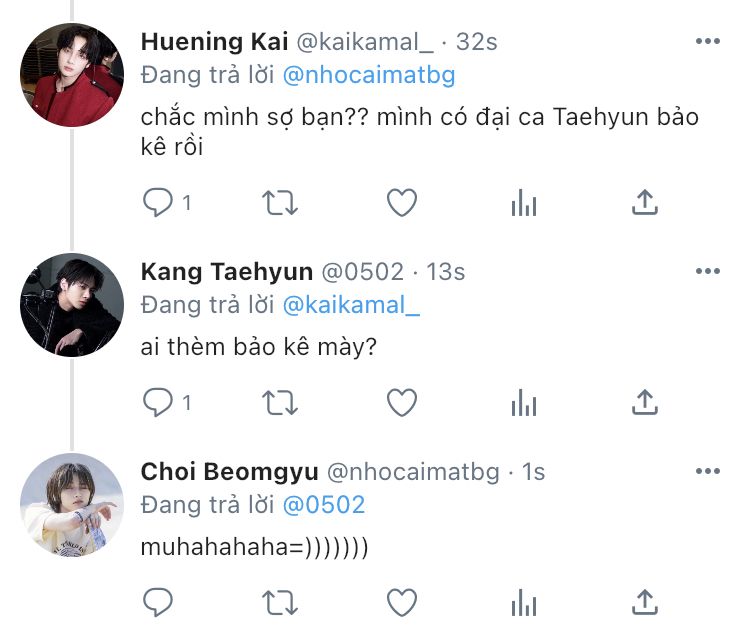Open the @0502 mention link in Beomgyu's reply
Image resolution: width=750 pixels, height=631 pixels.
(324, 505)
